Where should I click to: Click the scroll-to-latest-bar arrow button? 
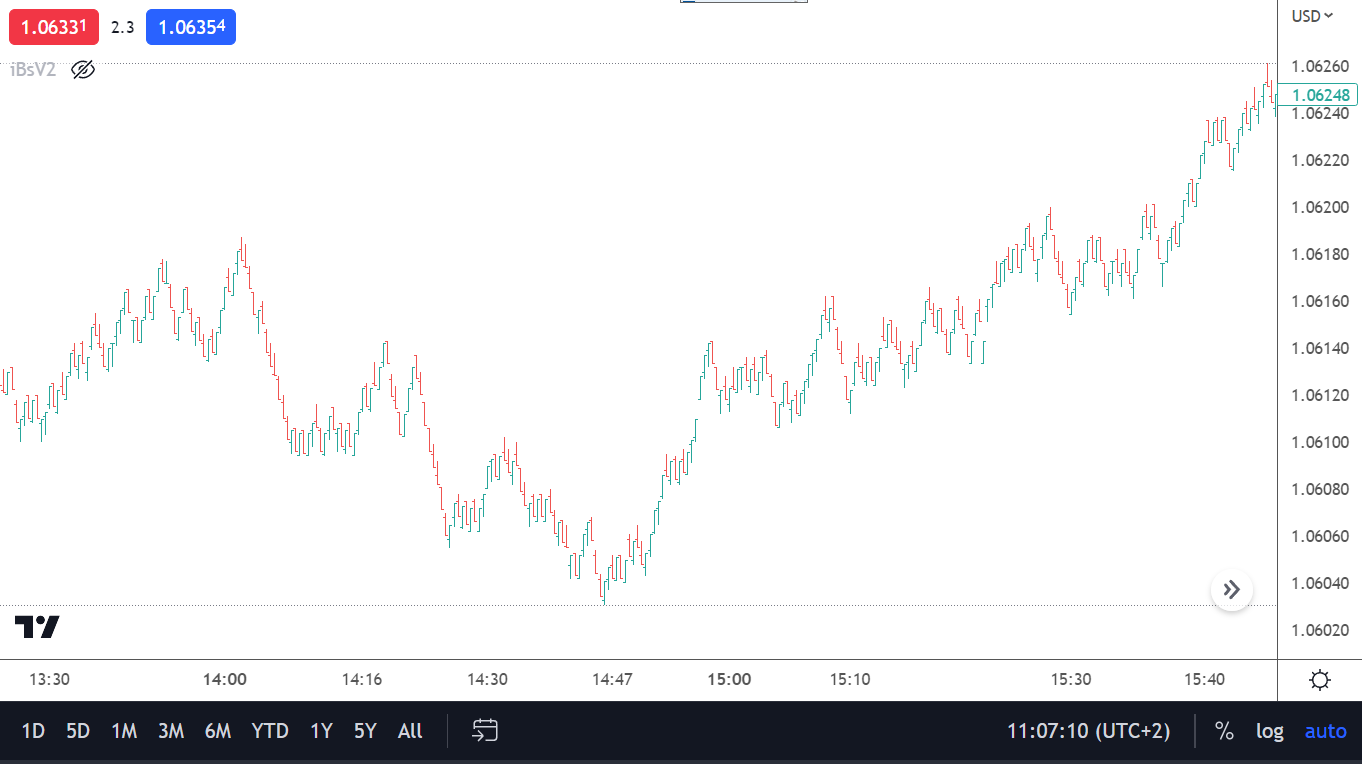point(1231,590)
